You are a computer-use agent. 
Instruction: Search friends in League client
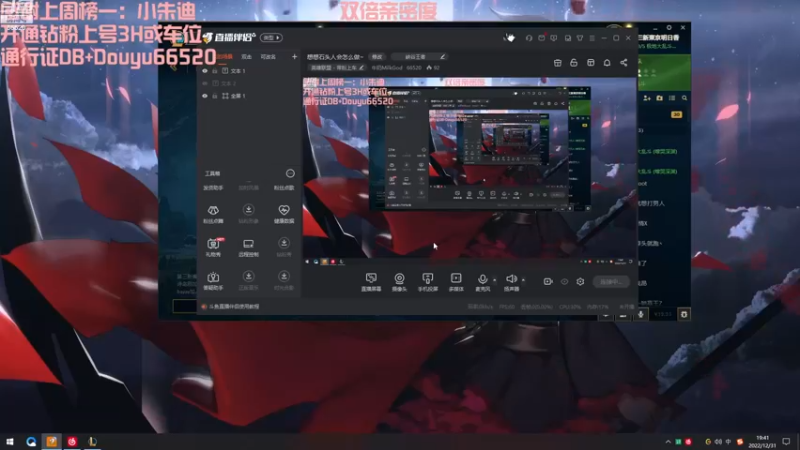[x=684, y=98]
